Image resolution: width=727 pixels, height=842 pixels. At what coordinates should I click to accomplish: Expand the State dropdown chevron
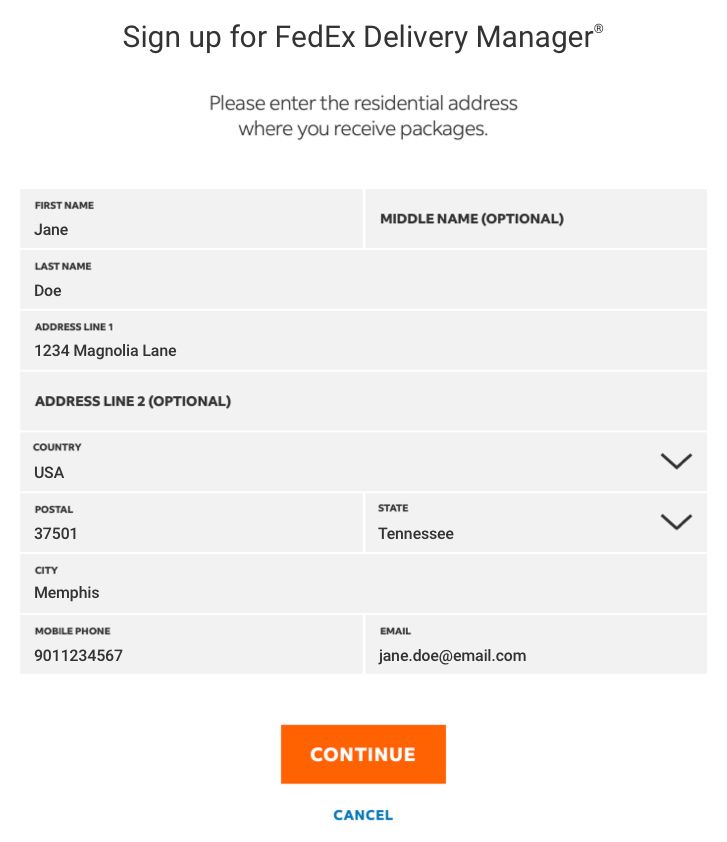(677, 522)
